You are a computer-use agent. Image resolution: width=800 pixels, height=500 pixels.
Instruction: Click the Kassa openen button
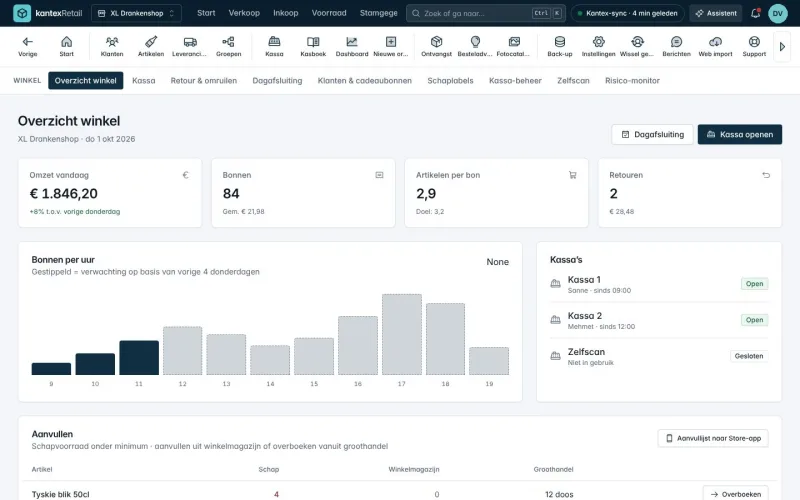[739, 134]
